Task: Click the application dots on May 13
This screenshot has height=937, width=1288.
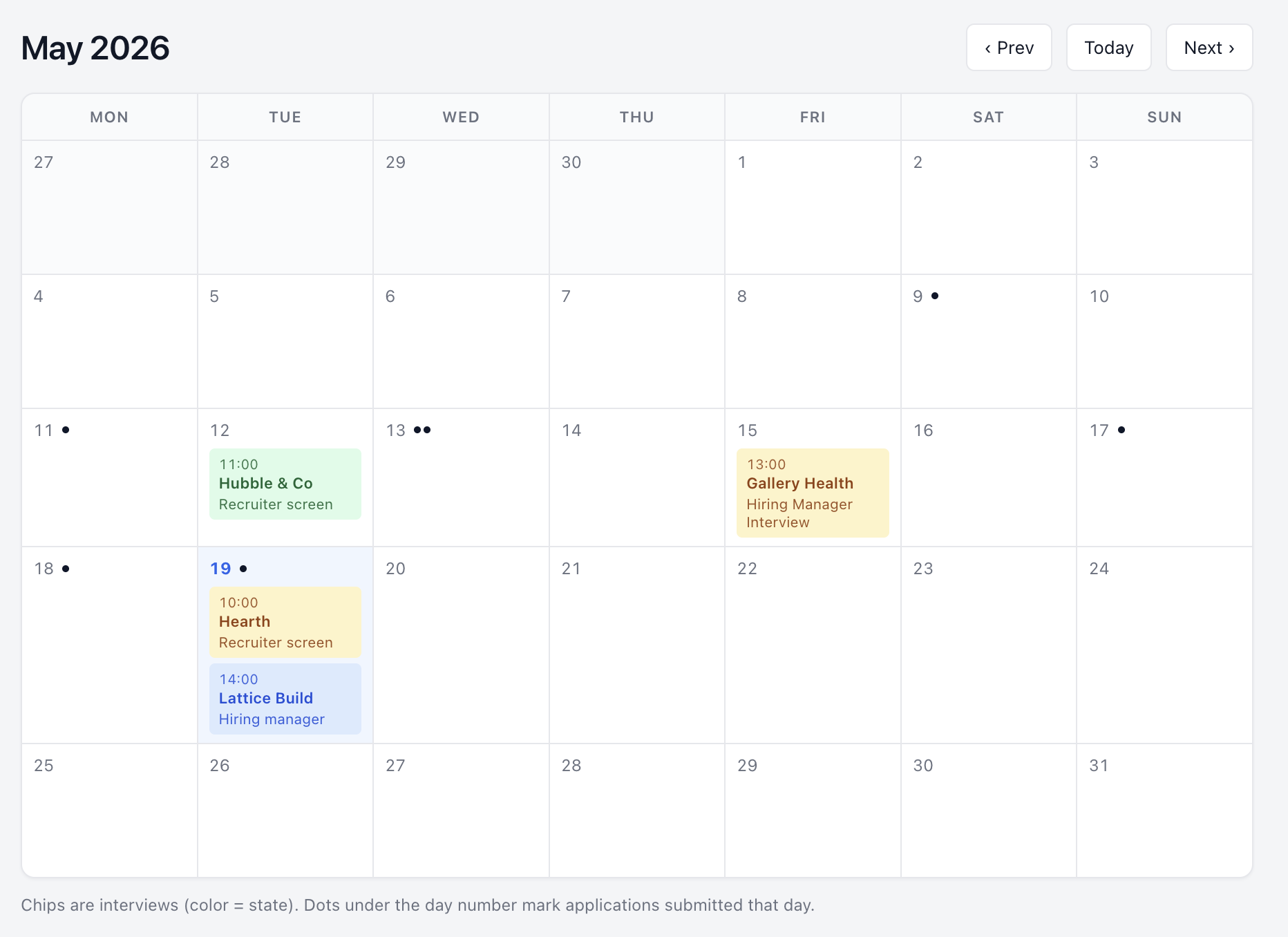Action: point(422,430)
